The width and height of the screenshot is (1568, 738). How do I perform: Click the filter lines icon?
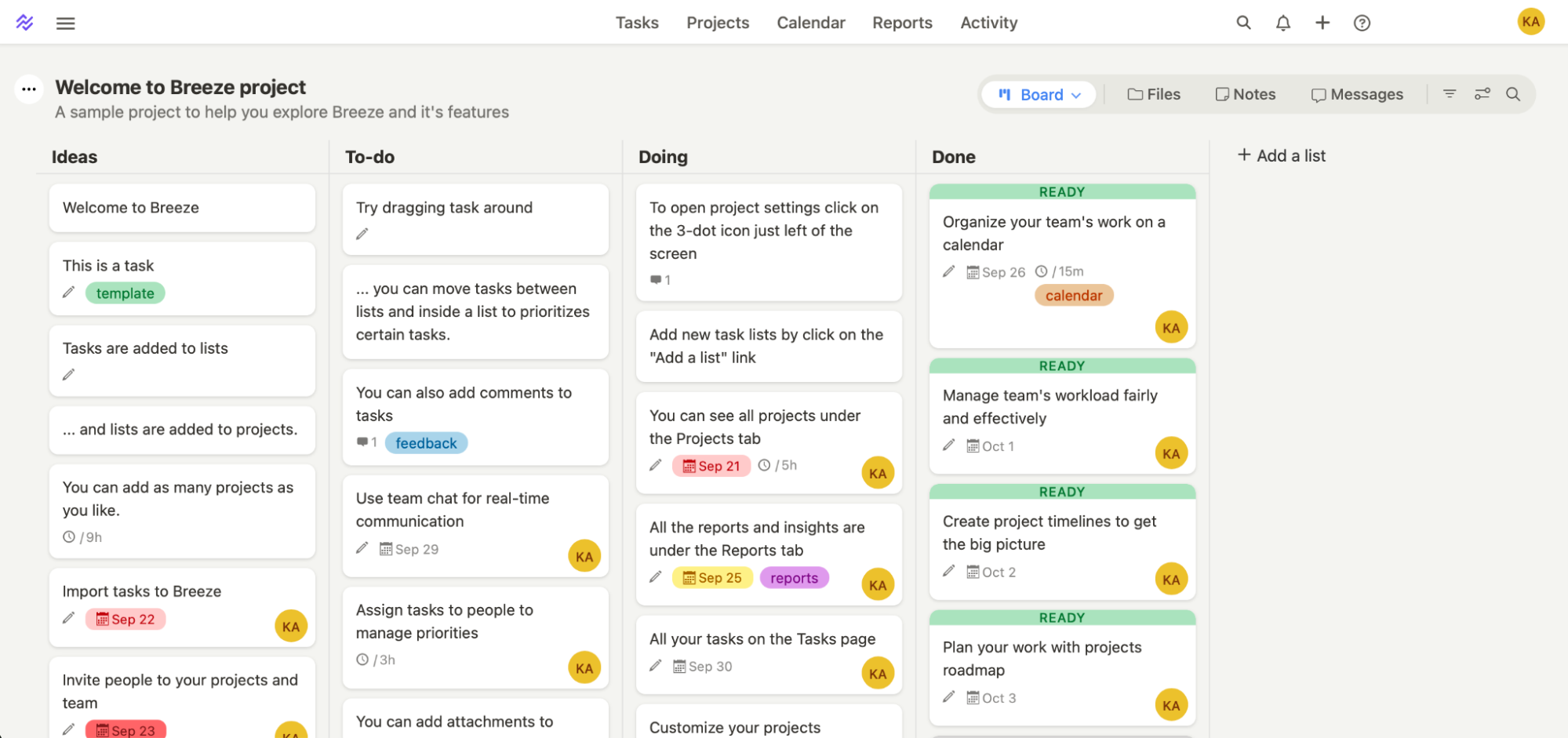pyautogui.click(x=1450, y=94)
